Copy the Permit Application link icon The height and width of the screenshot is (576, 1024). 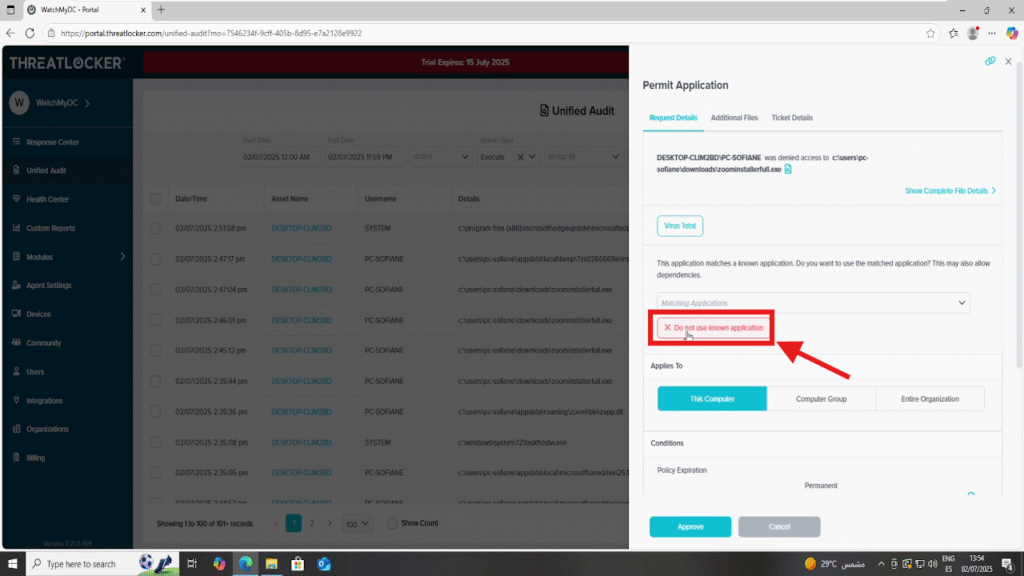pyautogui.click(x=990, y=61)
